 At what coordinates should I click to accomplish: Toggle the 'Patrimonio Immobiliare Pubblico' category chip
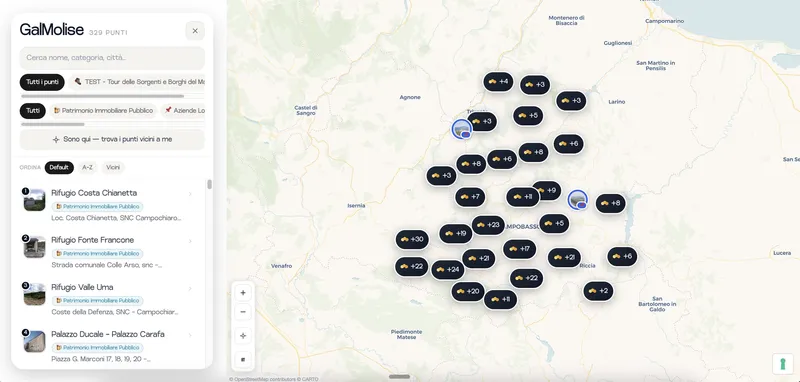[103, 111]
